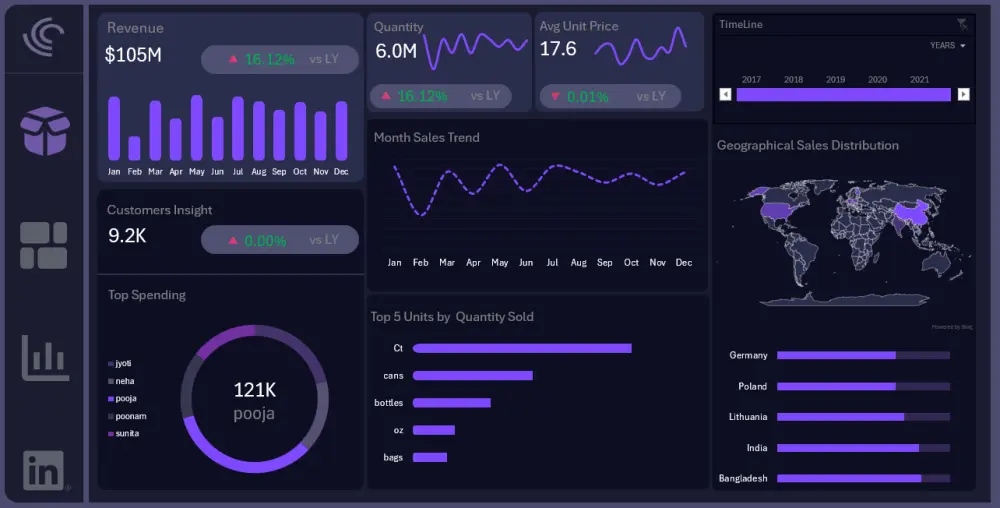Click the Germany sales bar
The width and height of the screenshot is (1000, 508).
836,355
